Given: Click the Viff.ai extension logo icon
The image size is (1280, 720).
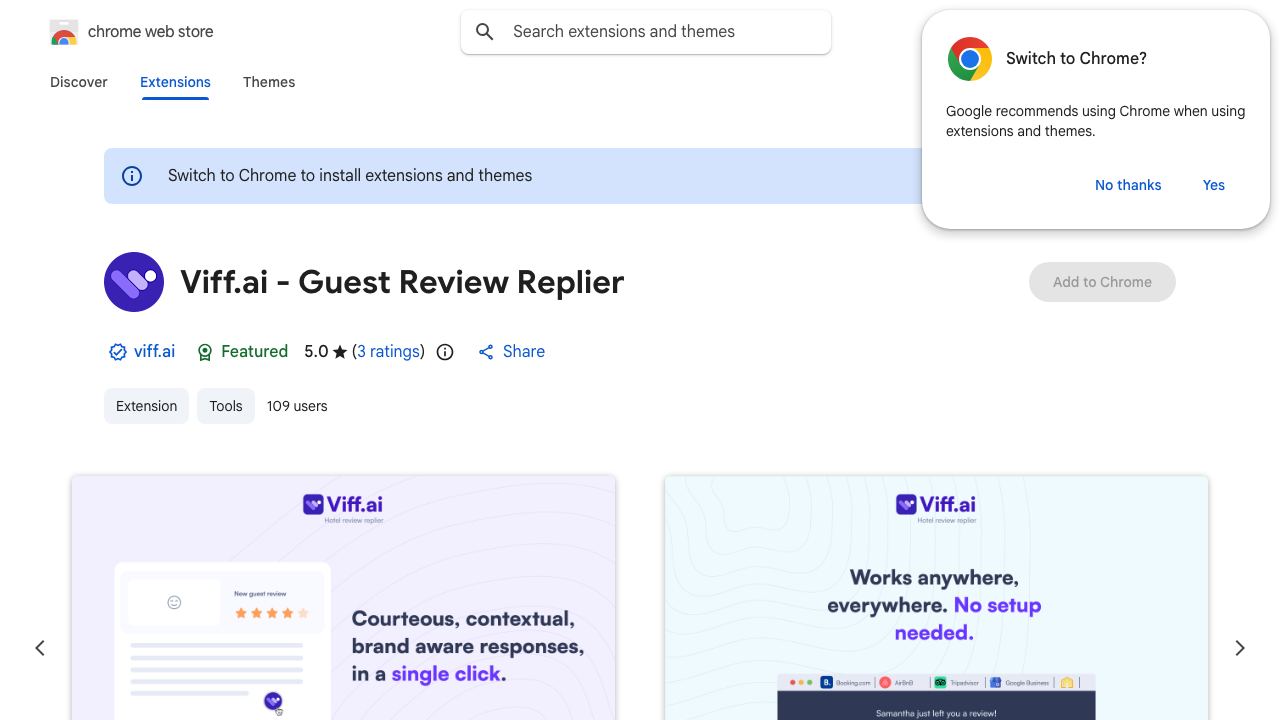Looking at the screenshot, I should tap(134, 282).
